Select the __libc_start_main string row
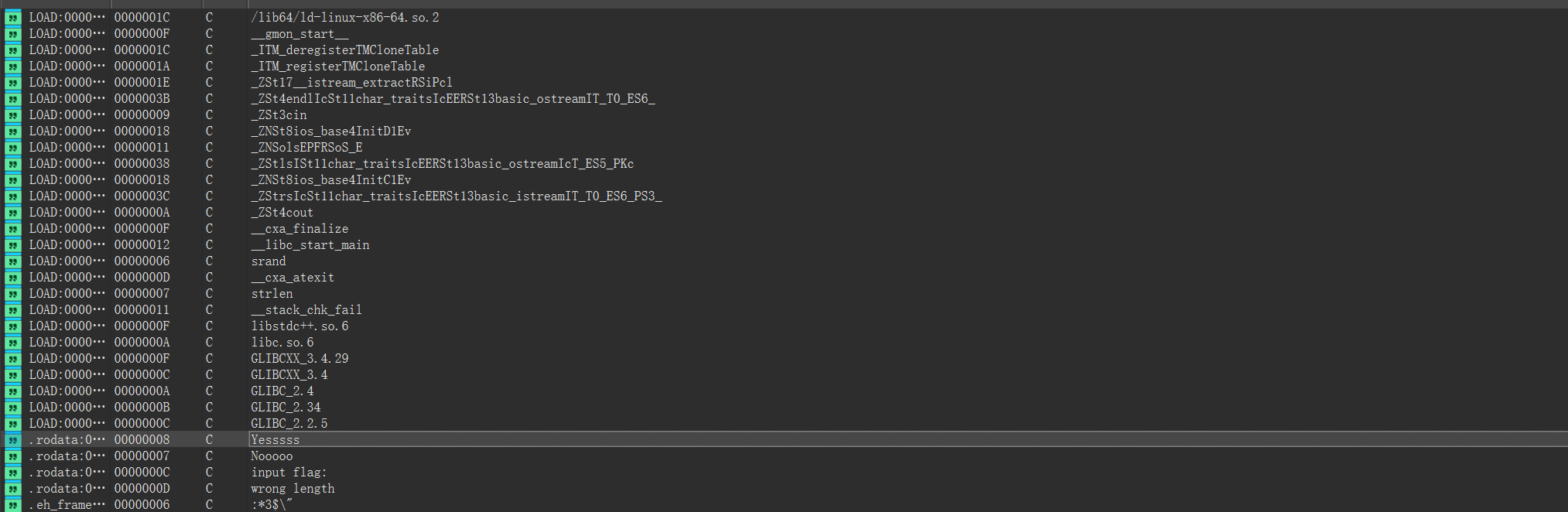The width and height of the screenshot is (1568, 512). tap(310, 245)
